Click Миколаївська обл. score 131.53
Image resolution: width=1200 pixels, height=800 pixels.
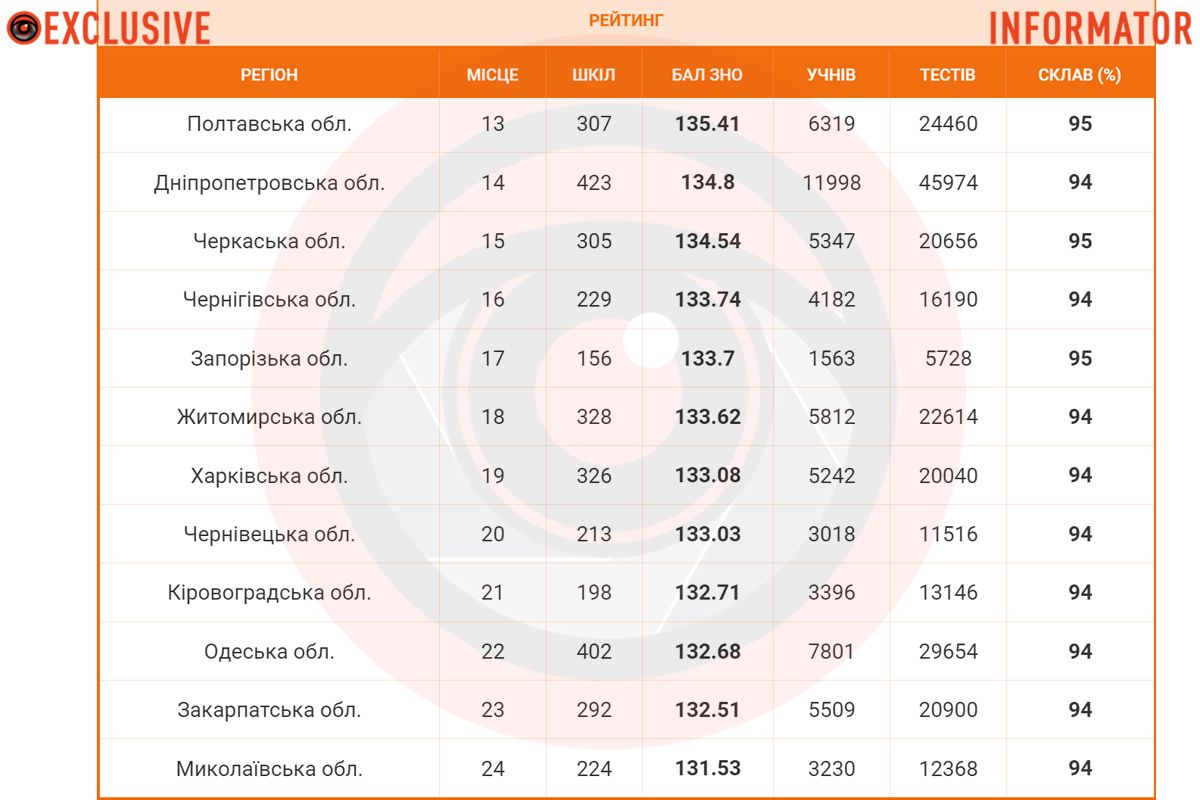tap(707, 769)
